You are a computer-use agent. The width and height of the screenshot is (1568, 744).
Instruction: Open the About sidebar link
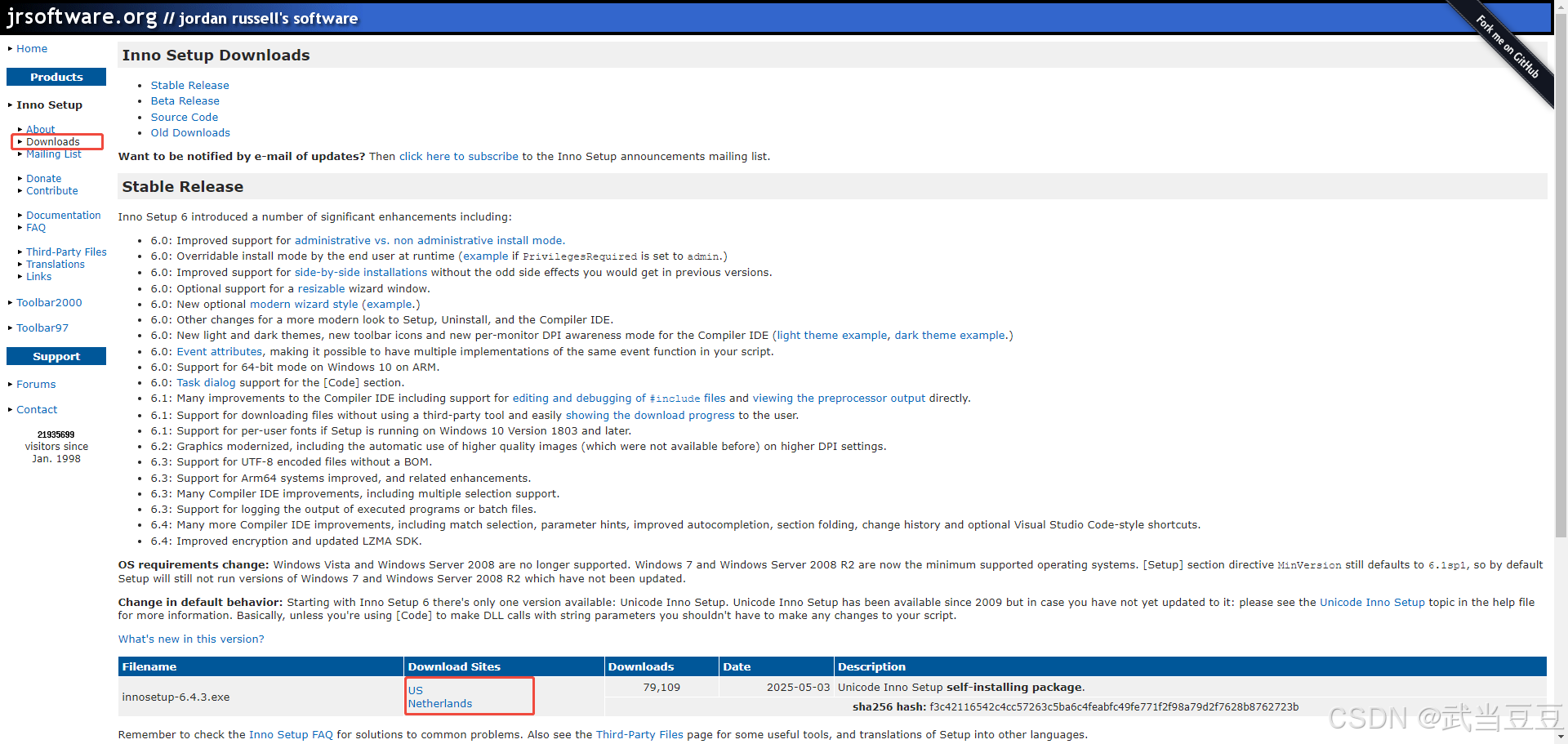[x=40, y=129]
